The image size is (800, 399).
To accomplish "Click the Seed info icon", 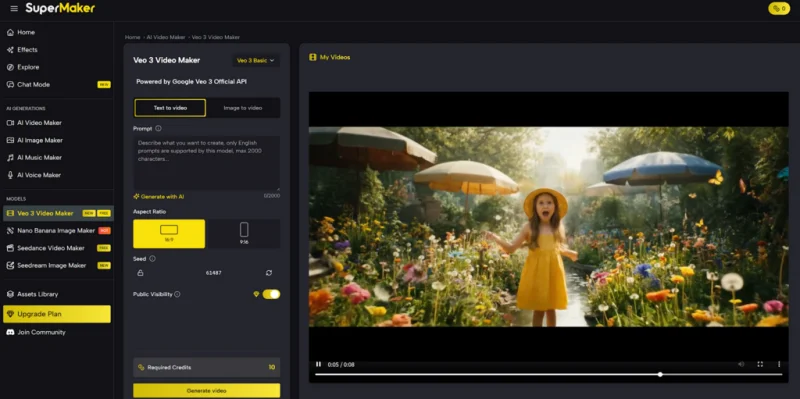I will [x=152, y=259].
